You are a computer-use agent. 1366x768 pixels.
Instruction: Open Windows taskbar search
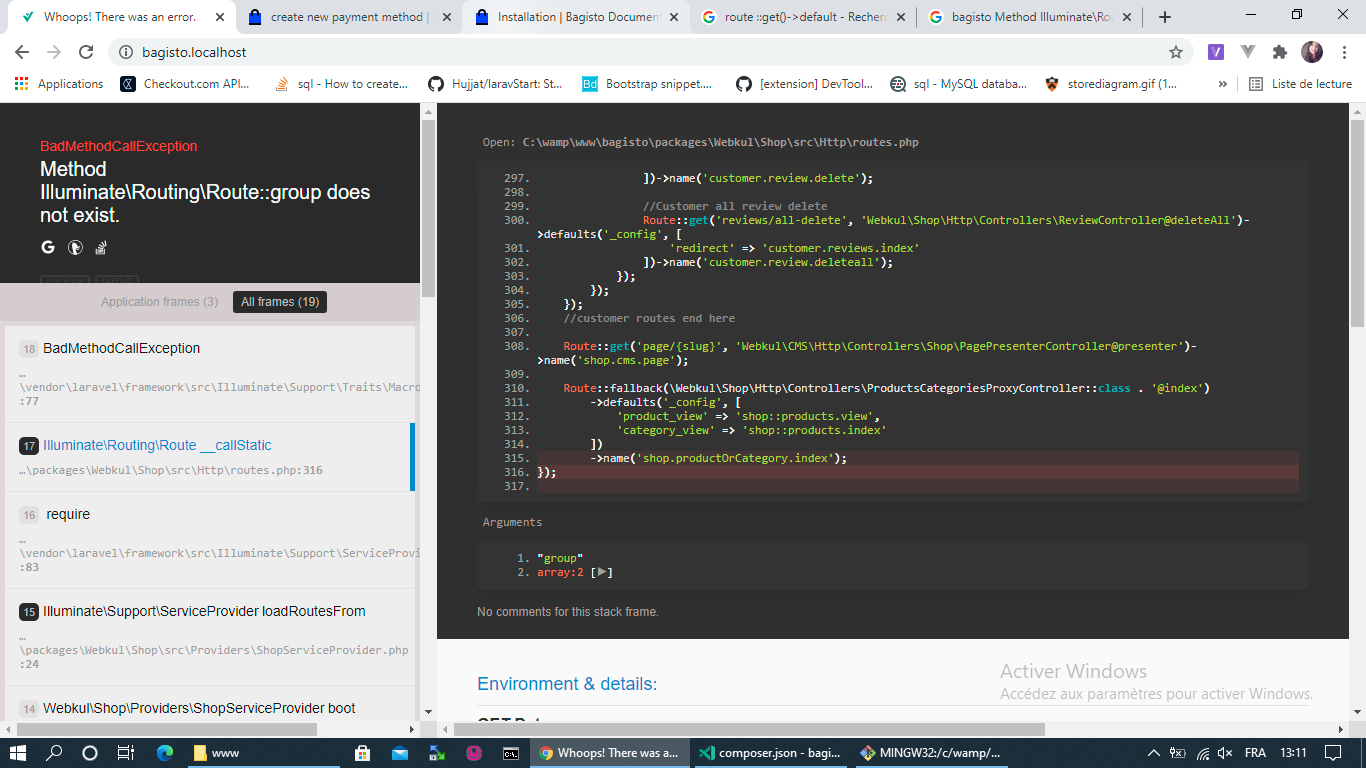click(x=54, y=753)
